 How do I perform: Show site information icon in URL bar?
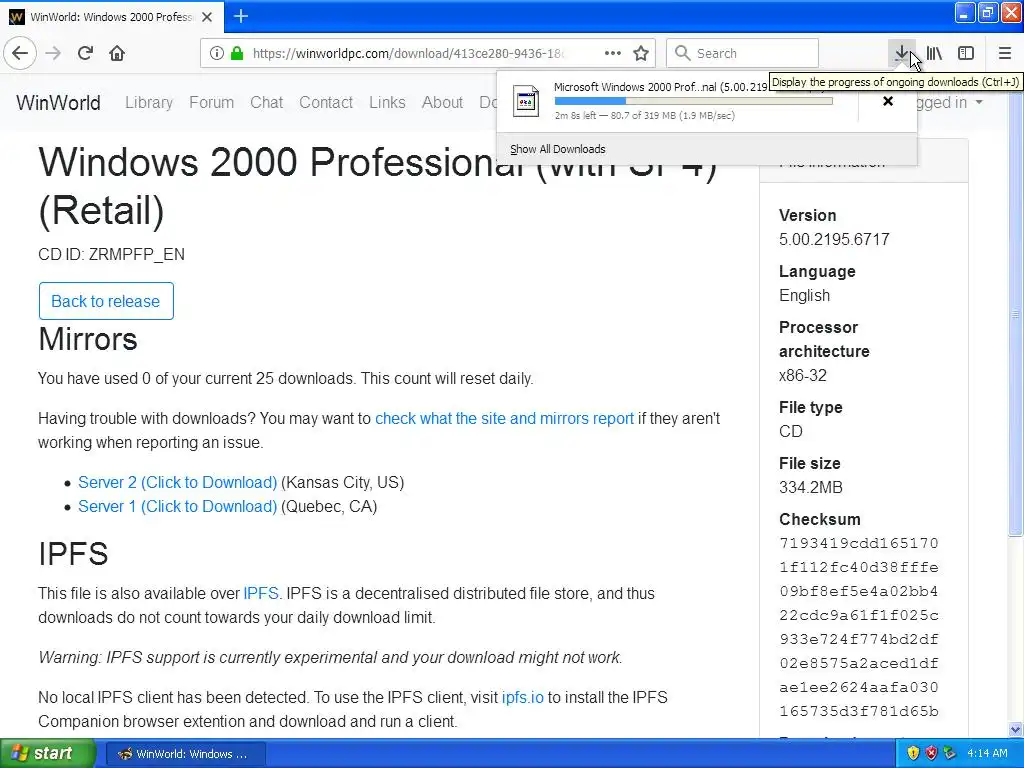217,54
